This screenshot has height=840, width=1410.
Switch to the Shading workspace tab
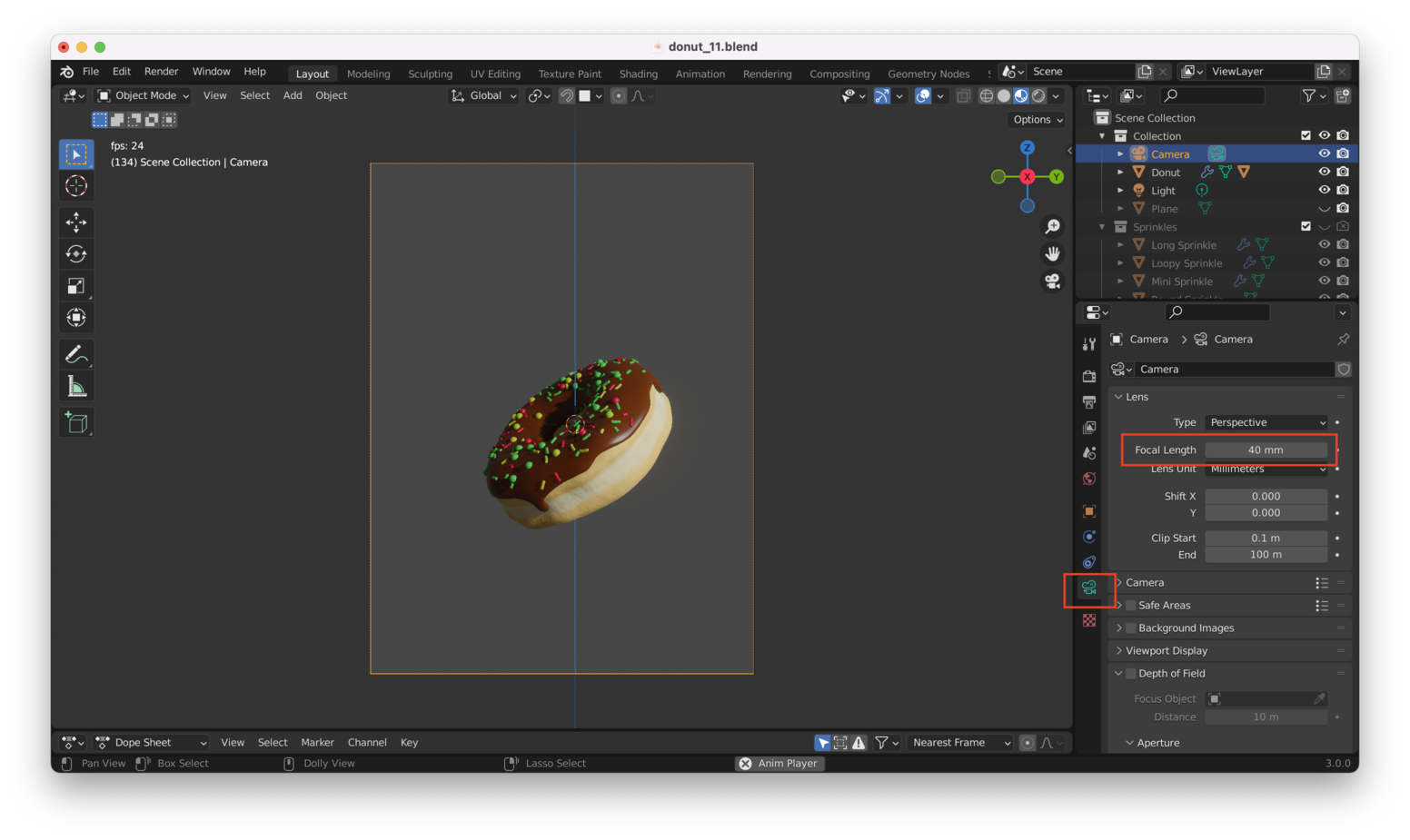(638, 74)
